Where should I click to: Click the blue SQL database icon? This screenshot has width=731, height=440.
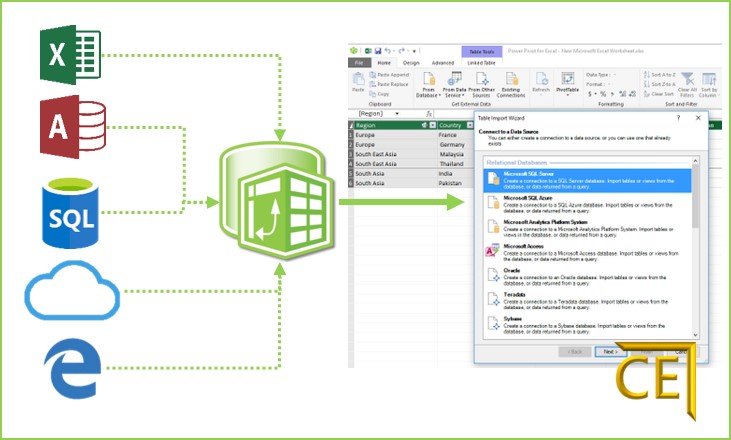click(x=70, y=213)
